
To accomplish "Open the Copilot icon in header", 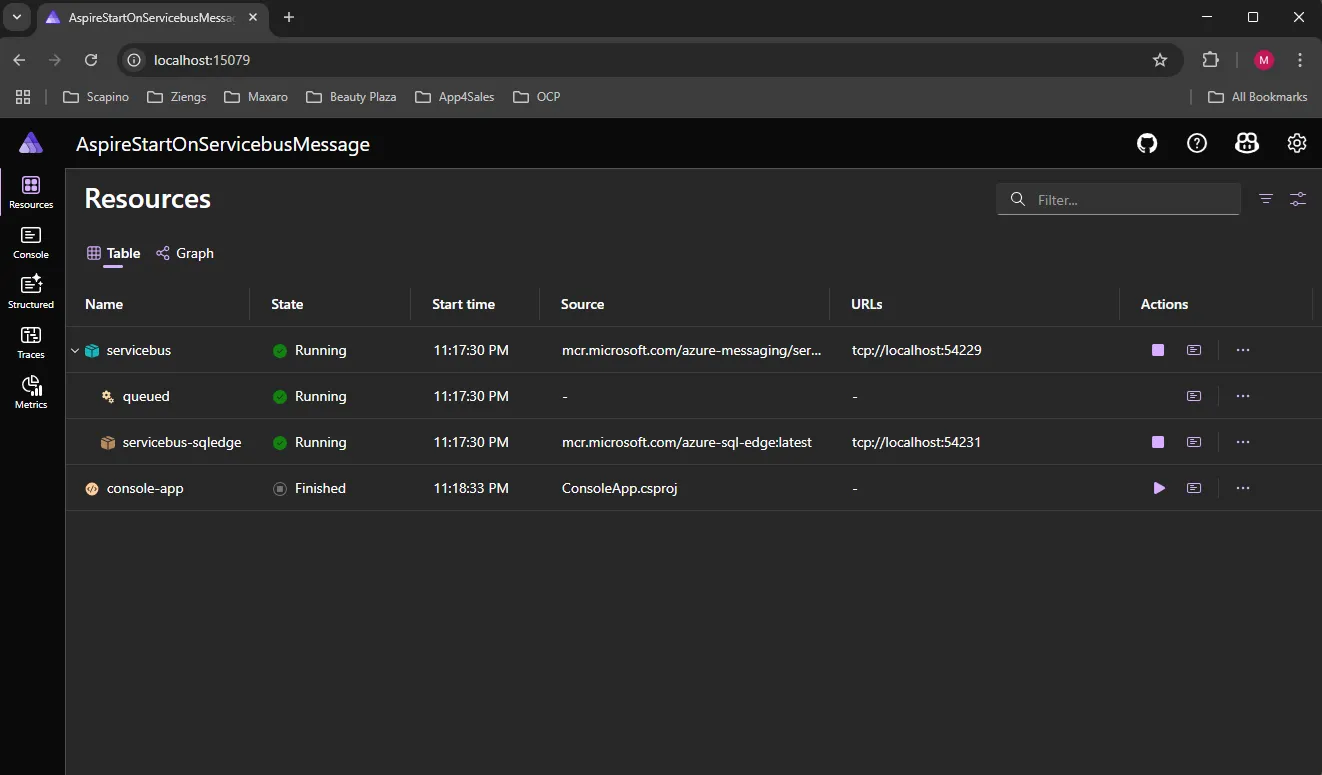I will point(1247,144).
